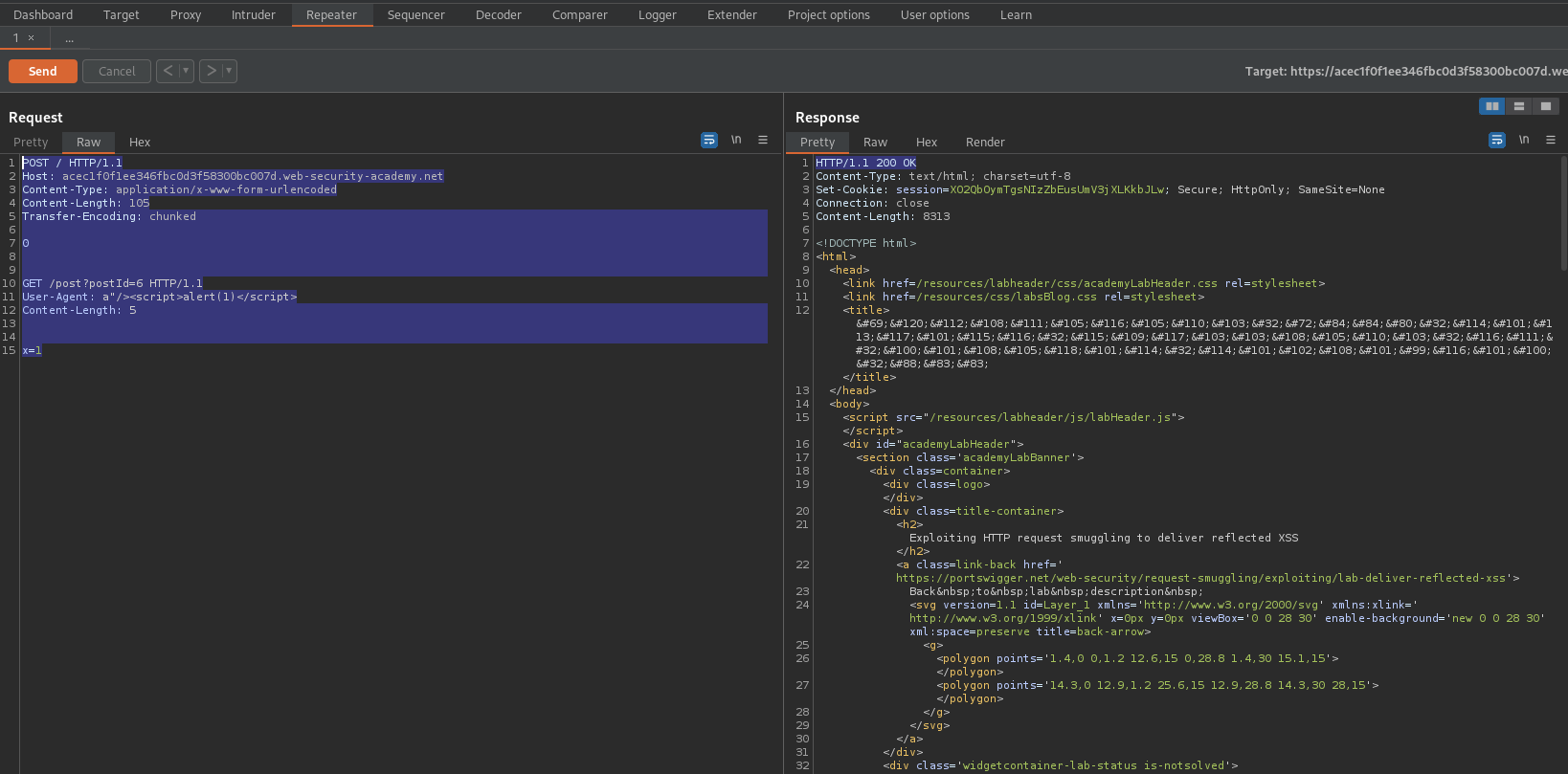1568x774 pixels.
Task: Open the Sequencer tab
Action: (x=416, y=14)
